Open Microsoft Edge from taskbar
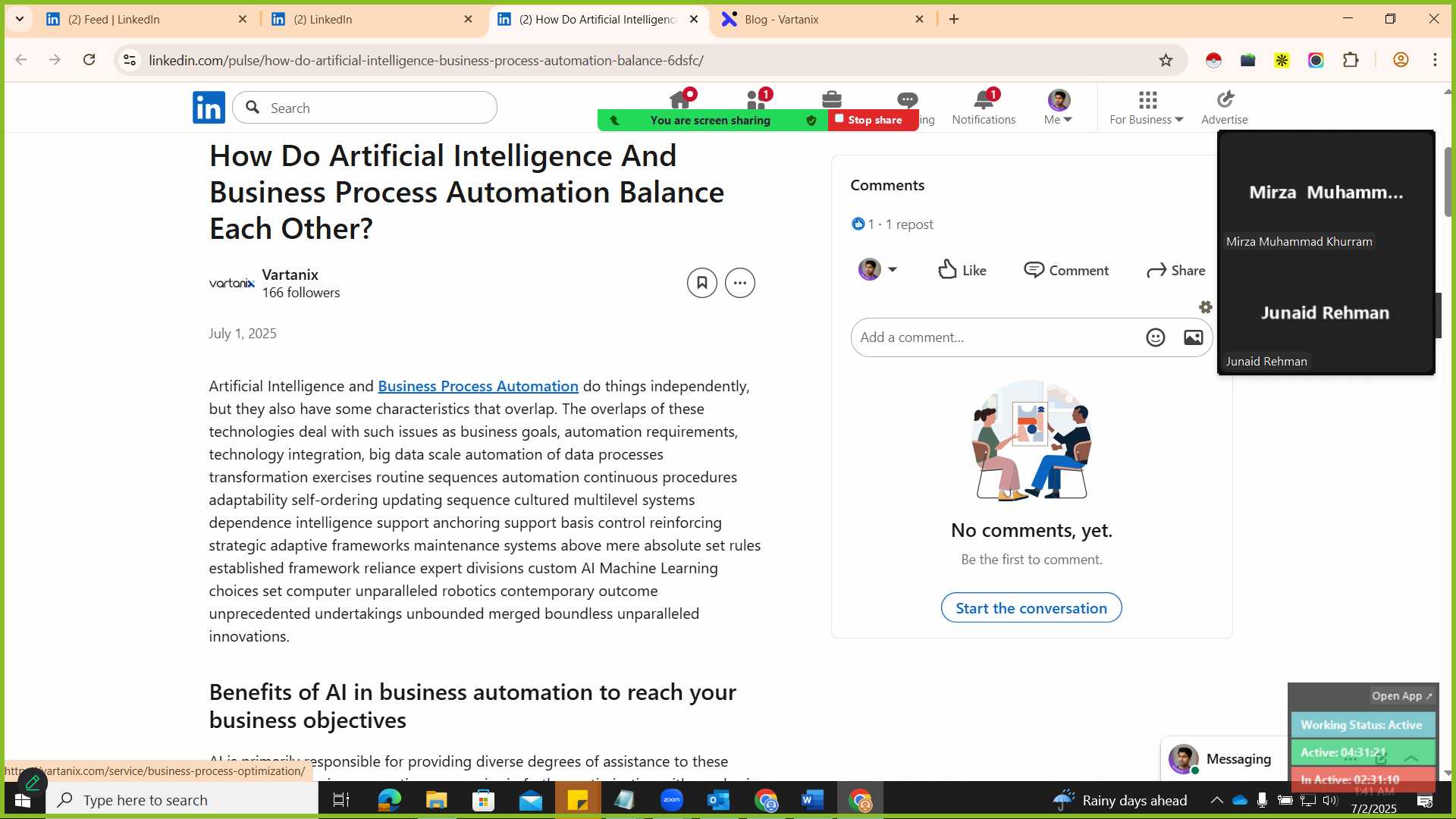 tap(389, 800)
